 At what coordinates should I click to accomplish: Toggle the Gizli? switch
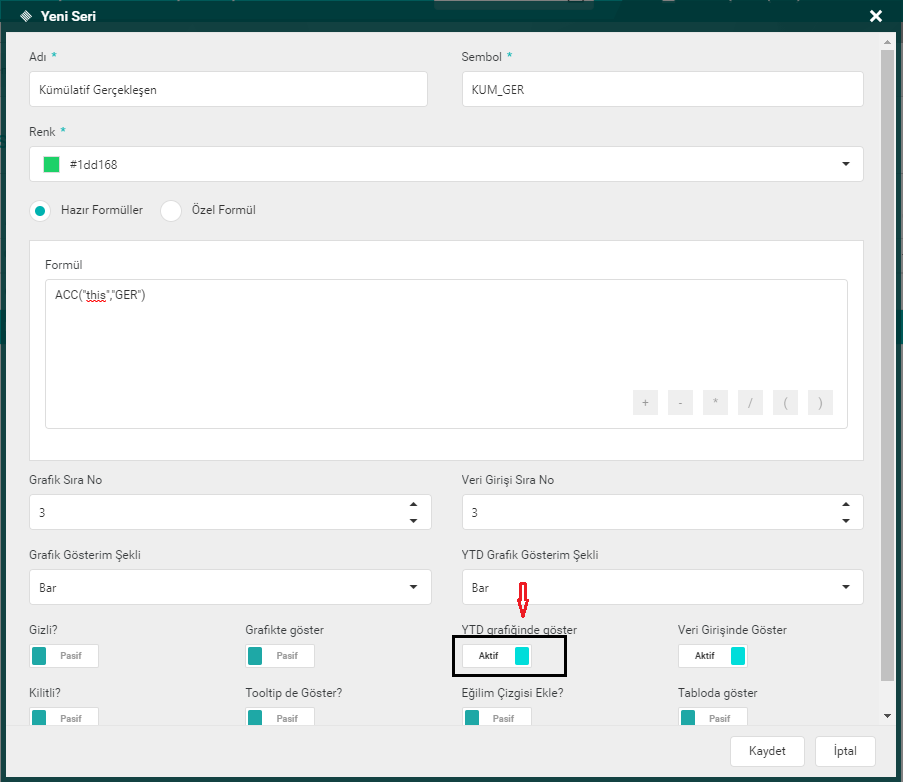(65, 656)
